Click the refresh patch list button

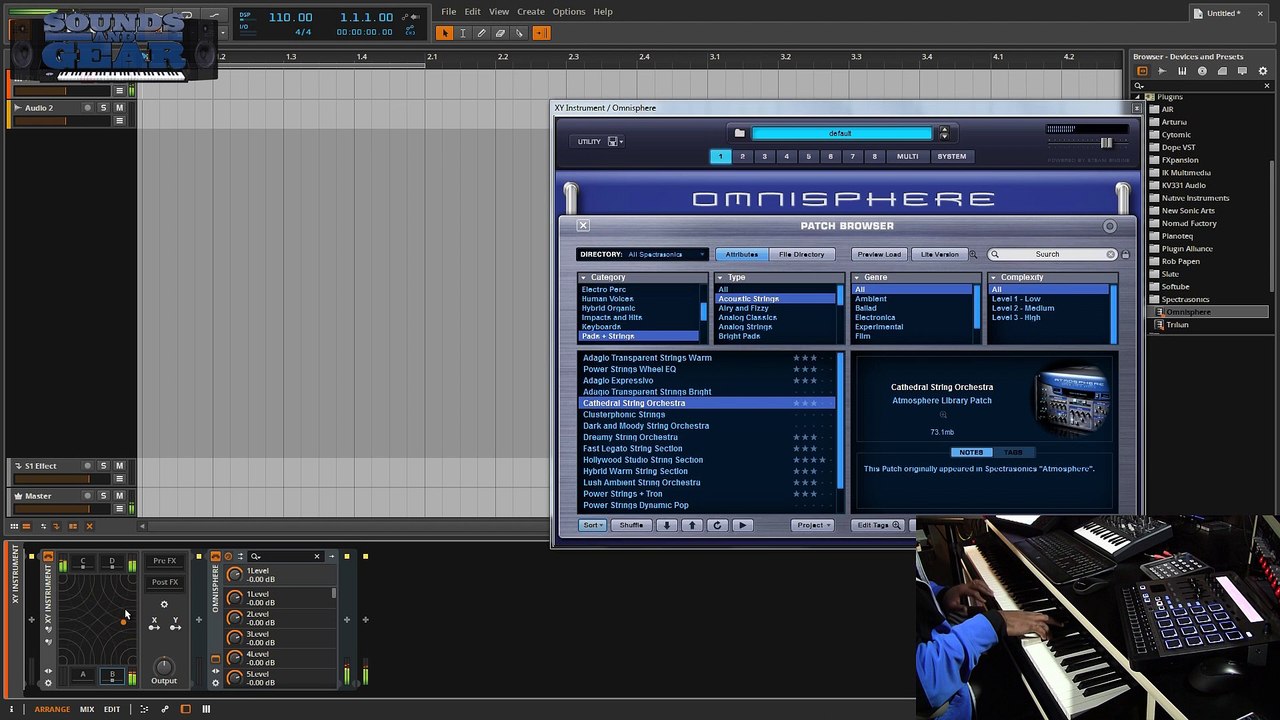click(x=717, y=525)
